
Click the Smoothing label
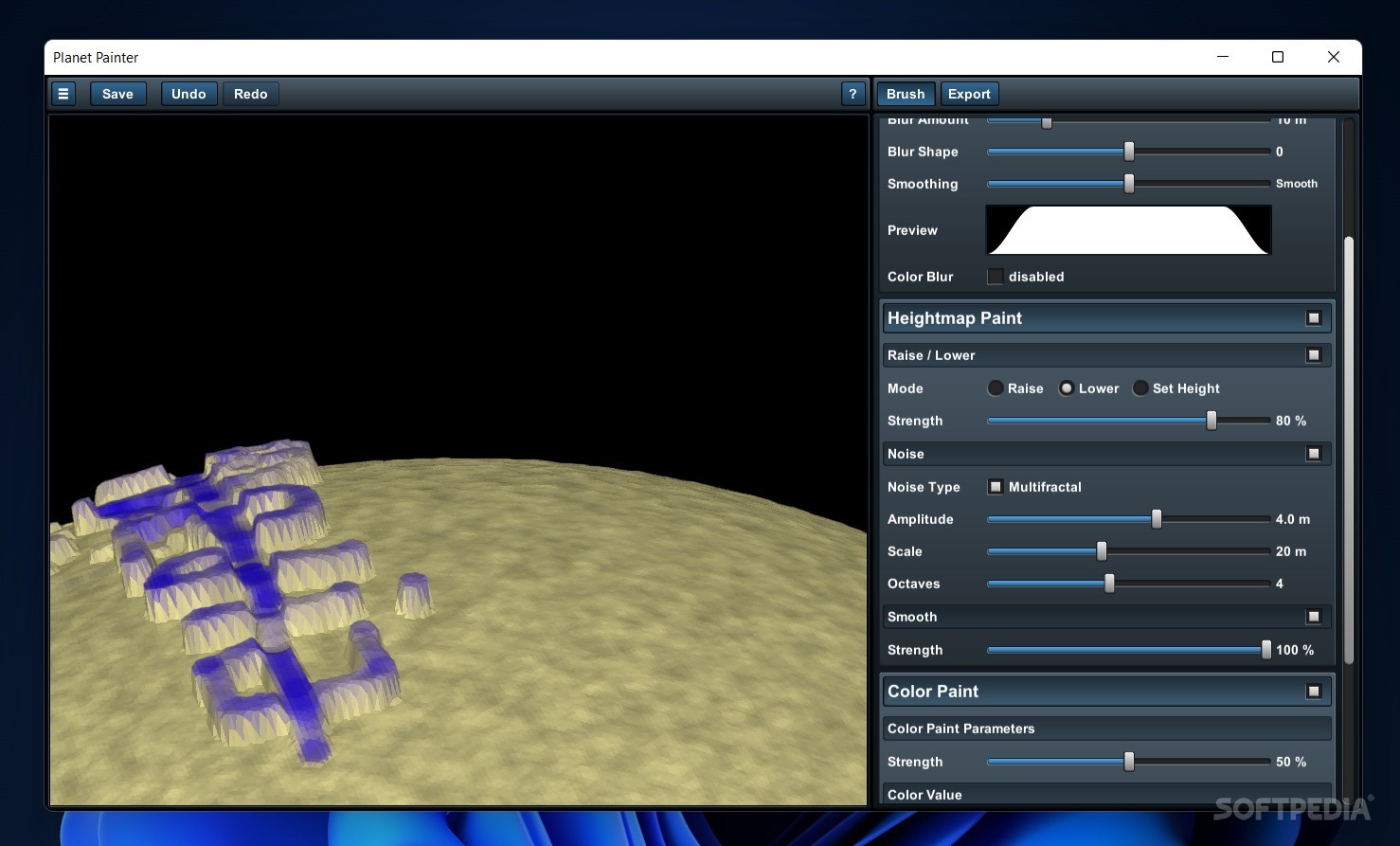[923, 184]
